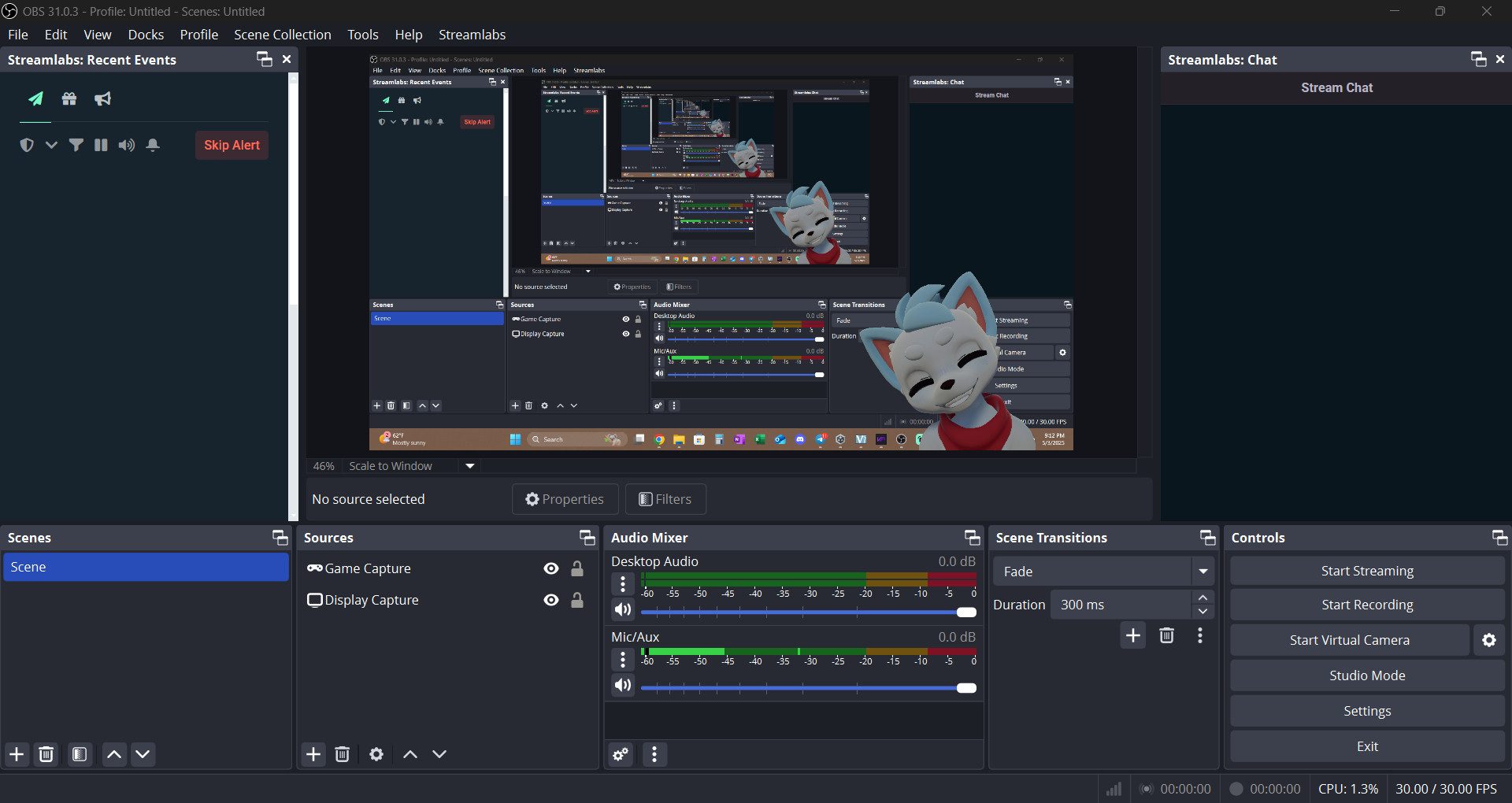Configure virtual camera gear
Screen dimensions: 1512x803
(1489, 640)
